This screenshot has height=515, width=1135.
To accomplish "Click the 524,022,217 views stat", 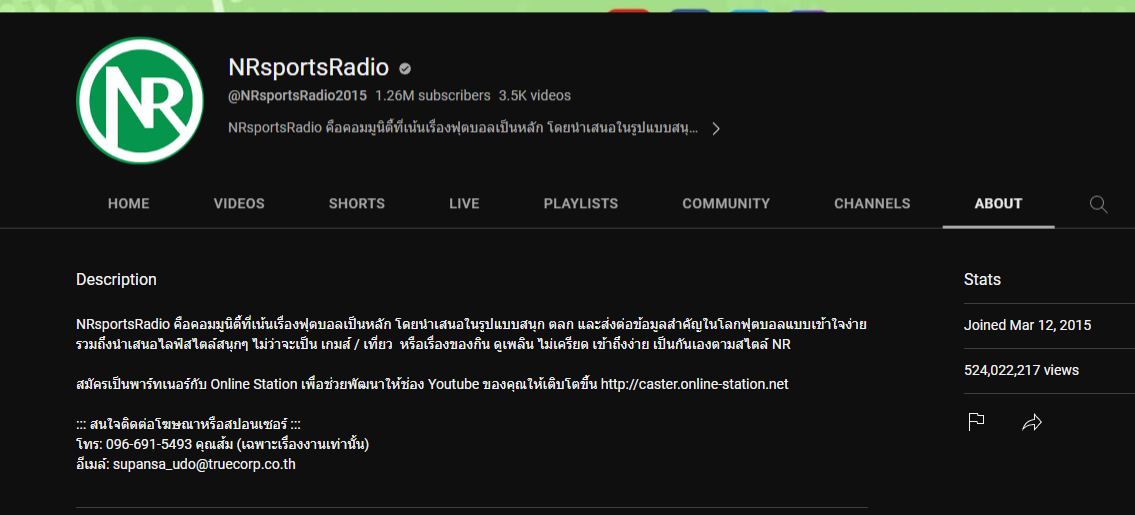I will [1021, 370].
